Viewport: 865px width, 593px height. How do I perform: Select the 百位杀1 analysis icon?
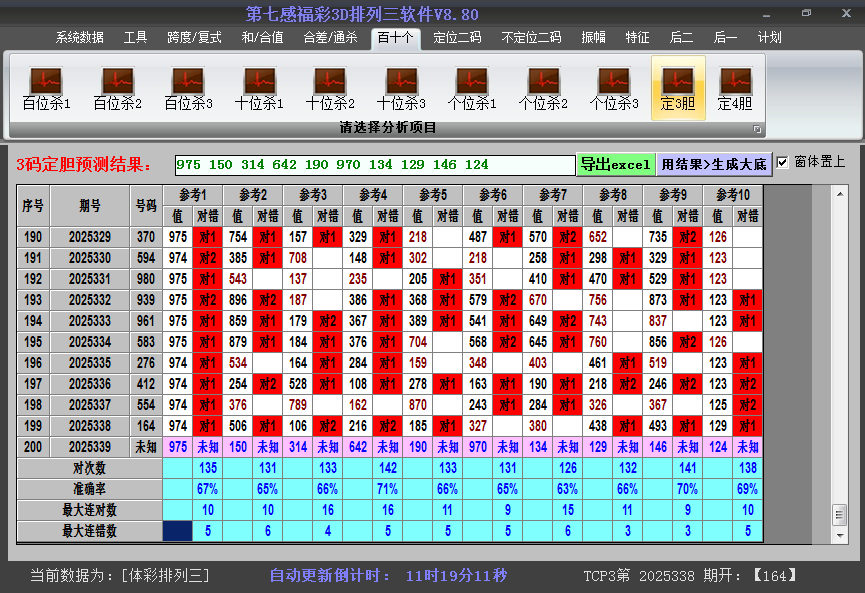coord(44,85)
